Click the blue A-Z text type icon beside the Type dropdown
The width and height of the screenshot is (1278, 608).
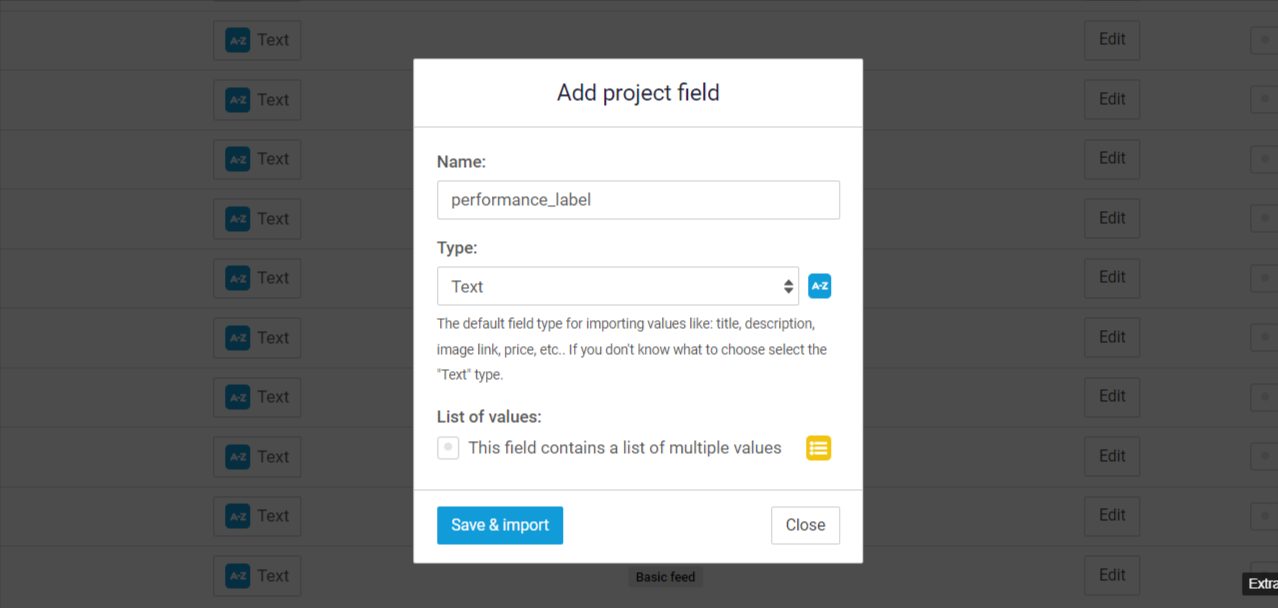click(x=819, y=286)
